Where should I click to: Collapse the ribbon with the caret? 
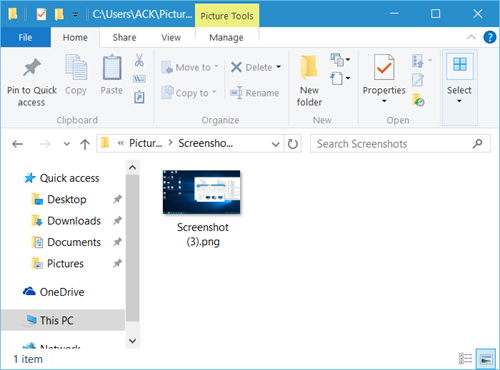tap(471, 37)
